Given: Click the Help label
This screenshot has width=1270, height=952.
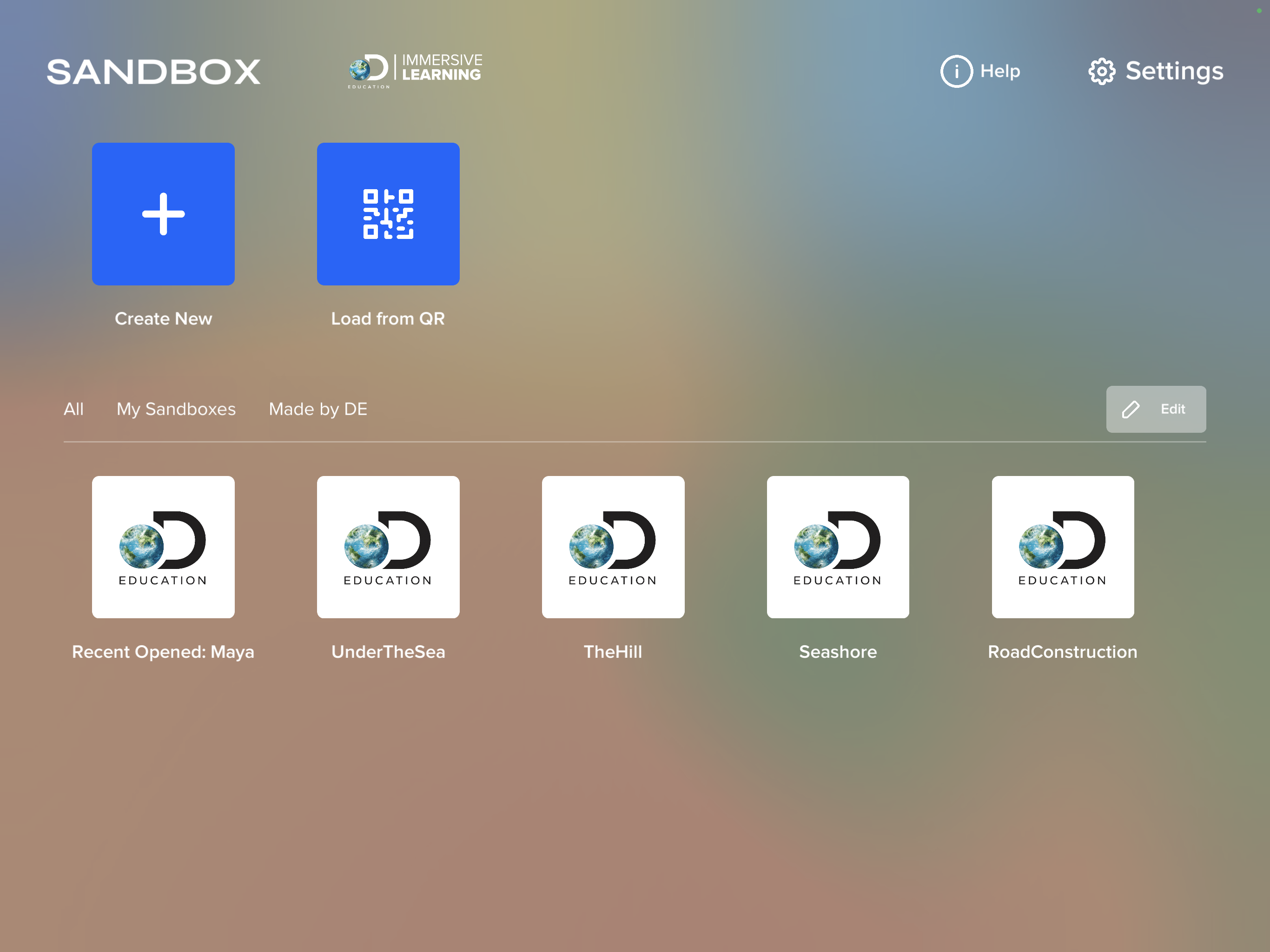Looking at the screenshot, I should 1000,71.
